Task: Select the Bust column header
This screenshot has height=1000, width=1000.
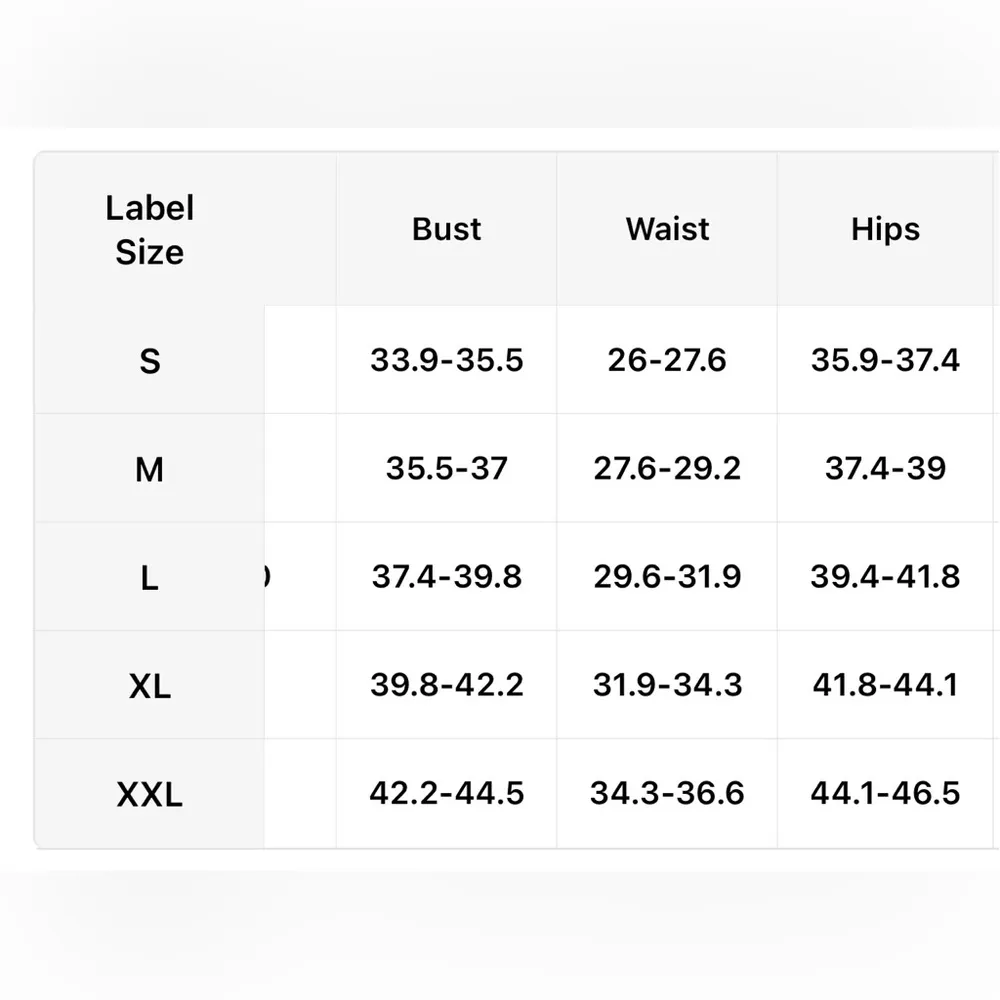Action: point(446,229)
